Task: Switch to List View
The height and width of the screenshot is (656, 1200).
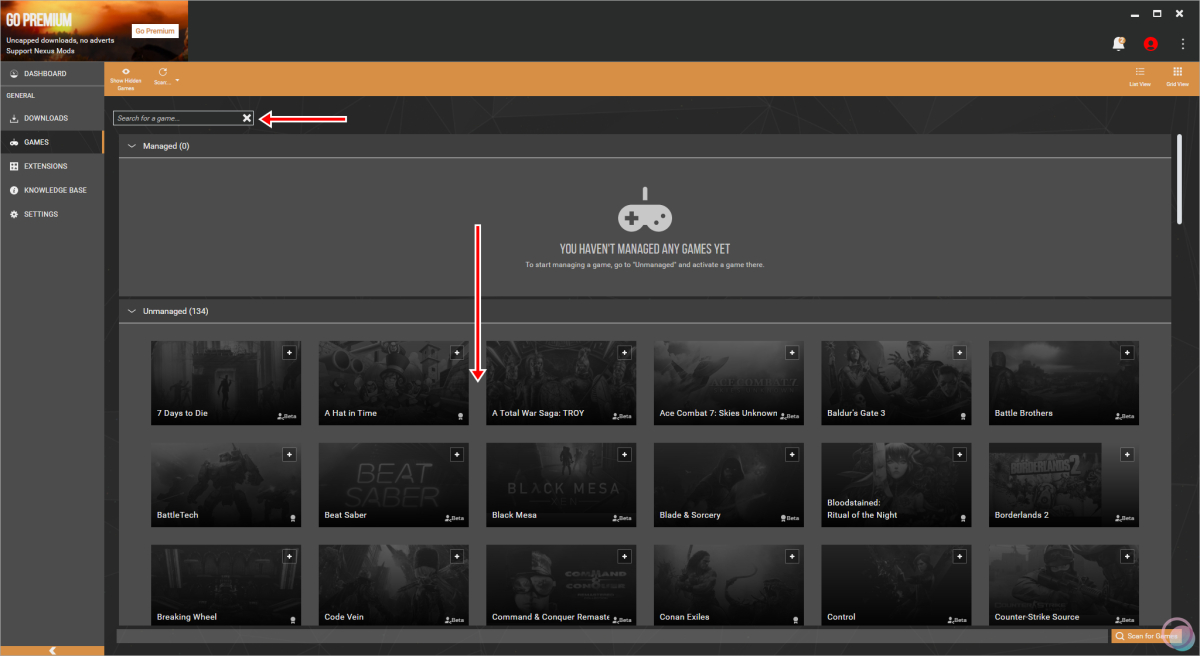Action: click(x=1140, y=77)
